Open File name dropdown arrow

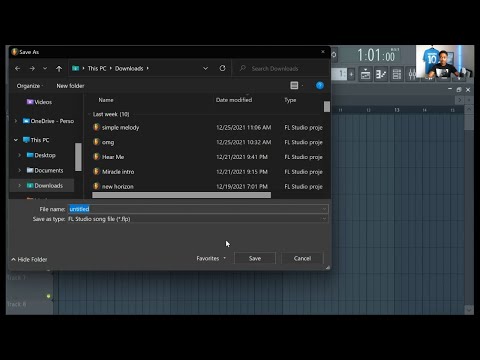[x=324, y=209]
